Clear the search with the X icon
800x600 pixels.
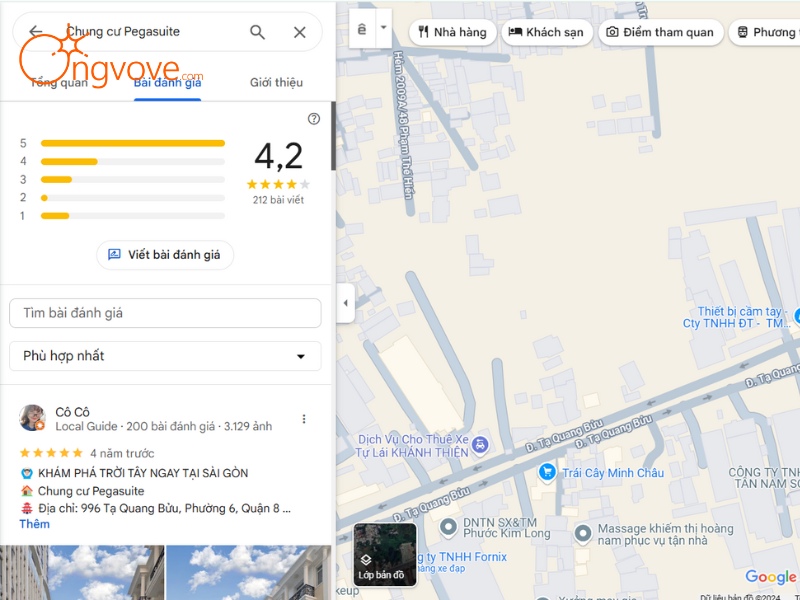click(299, 32)
